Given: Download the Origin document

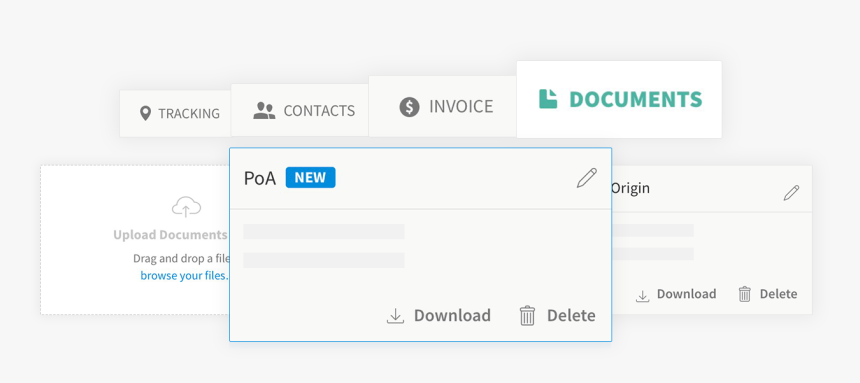Looking at the screenshot, I should point(676,294).
